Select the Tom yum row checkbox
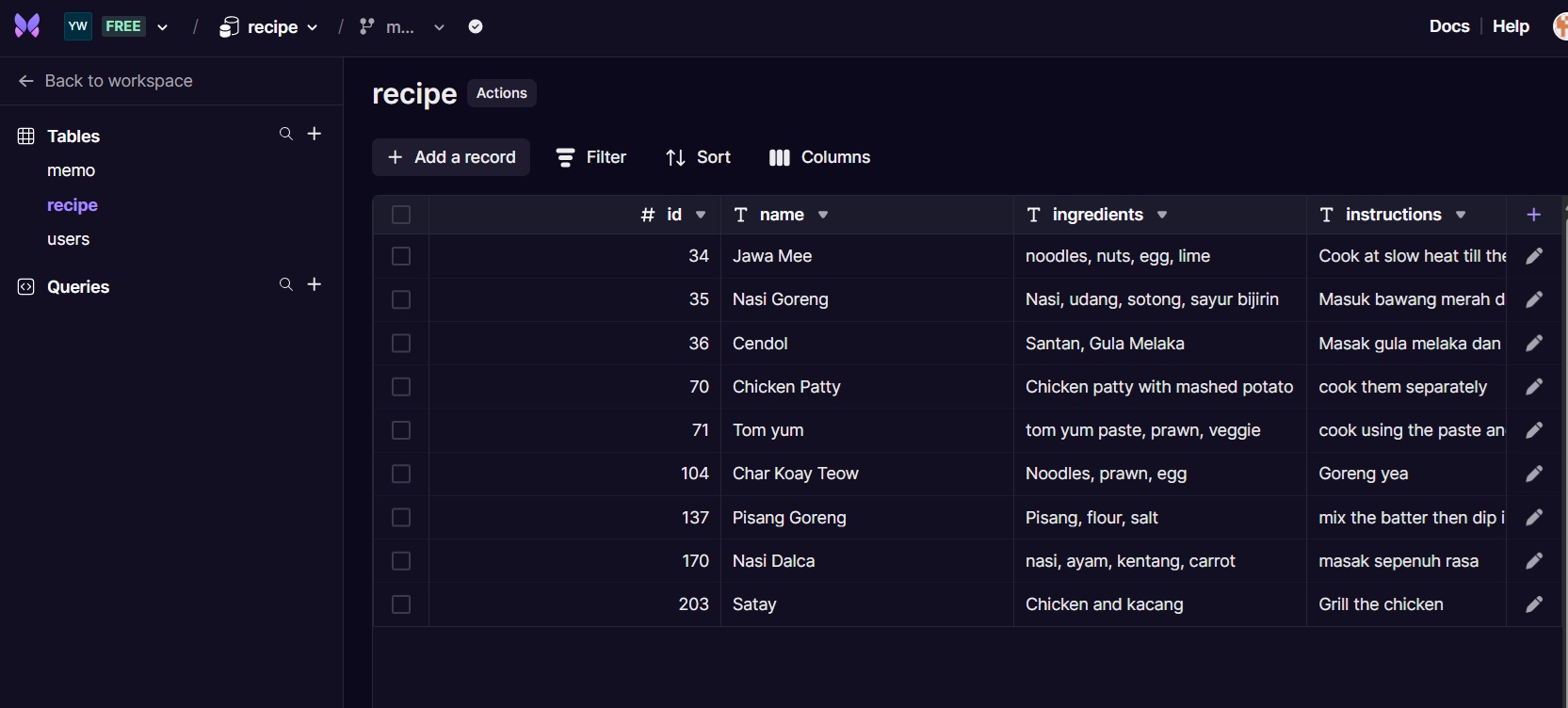 401,430
